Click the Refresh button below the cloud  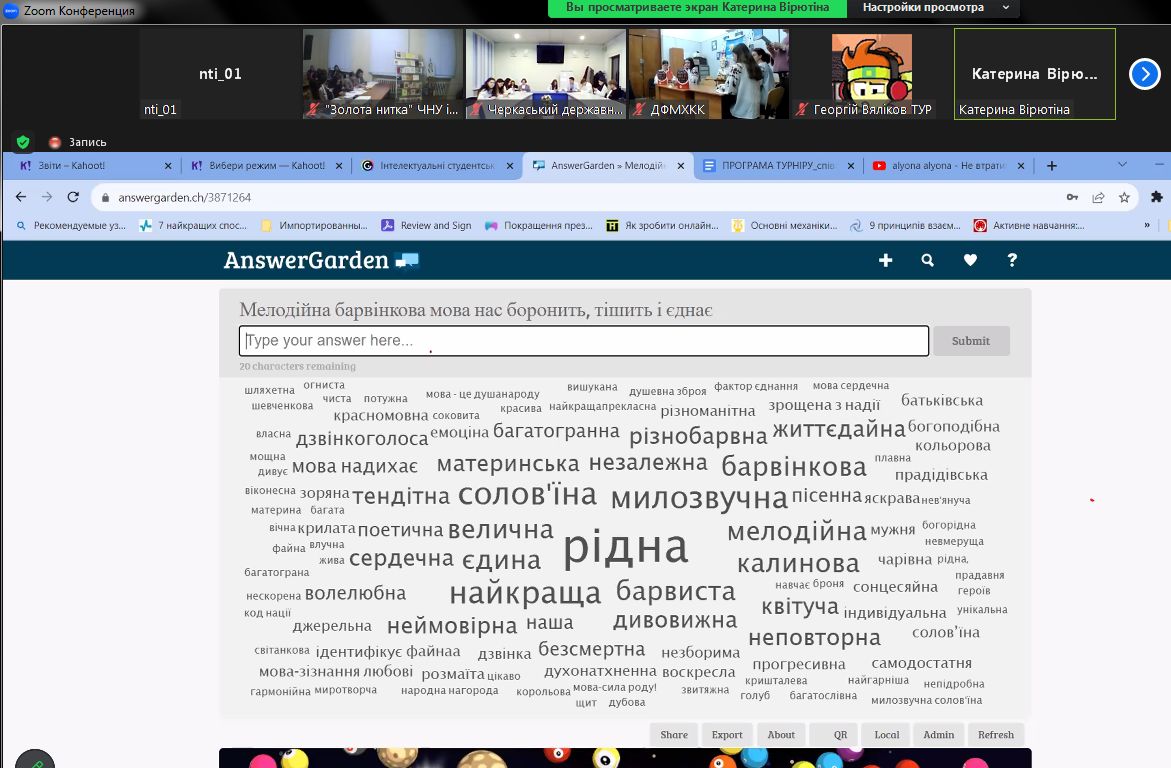click(x=995, y=735)
